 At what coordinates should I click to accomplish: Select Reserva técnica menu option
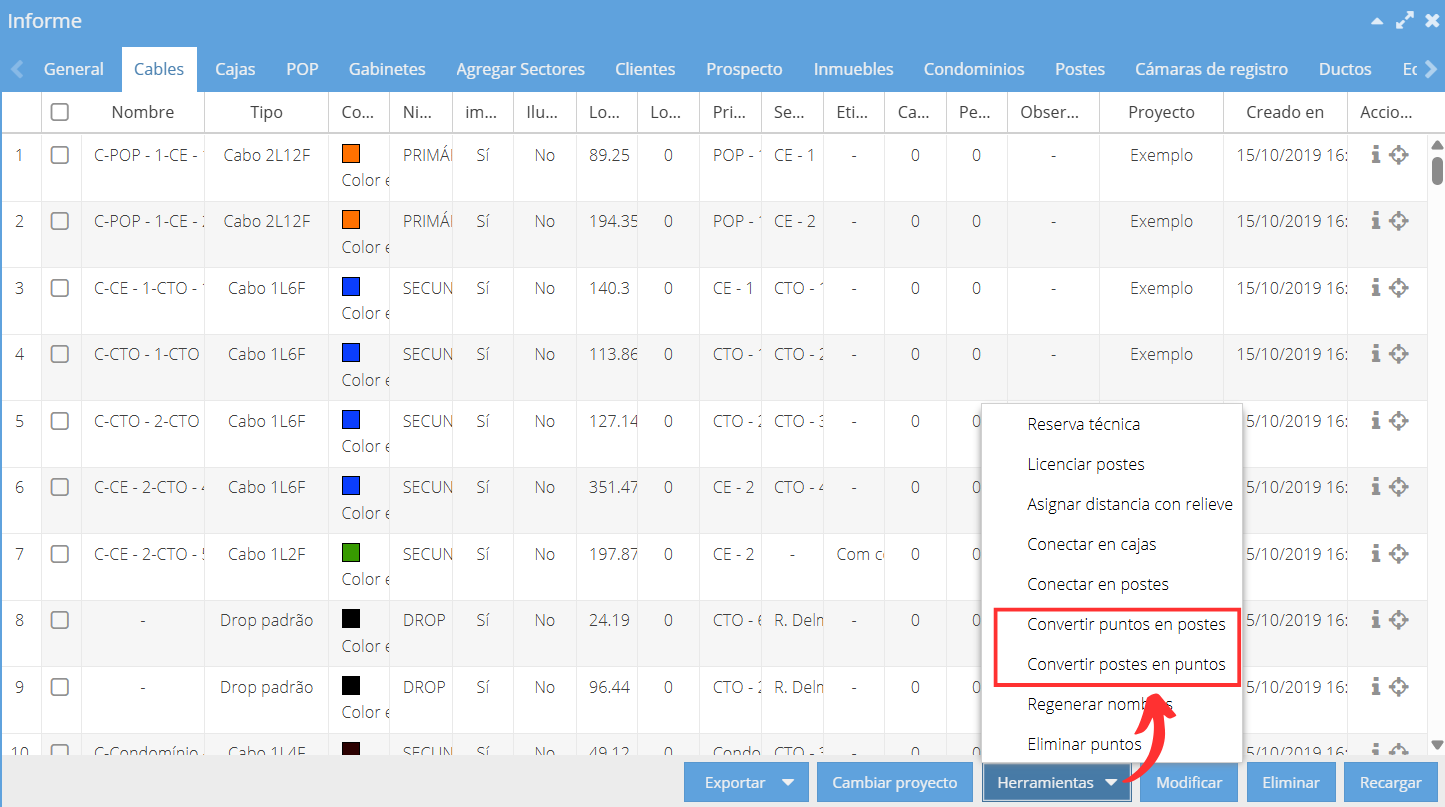pos(1112,424)
